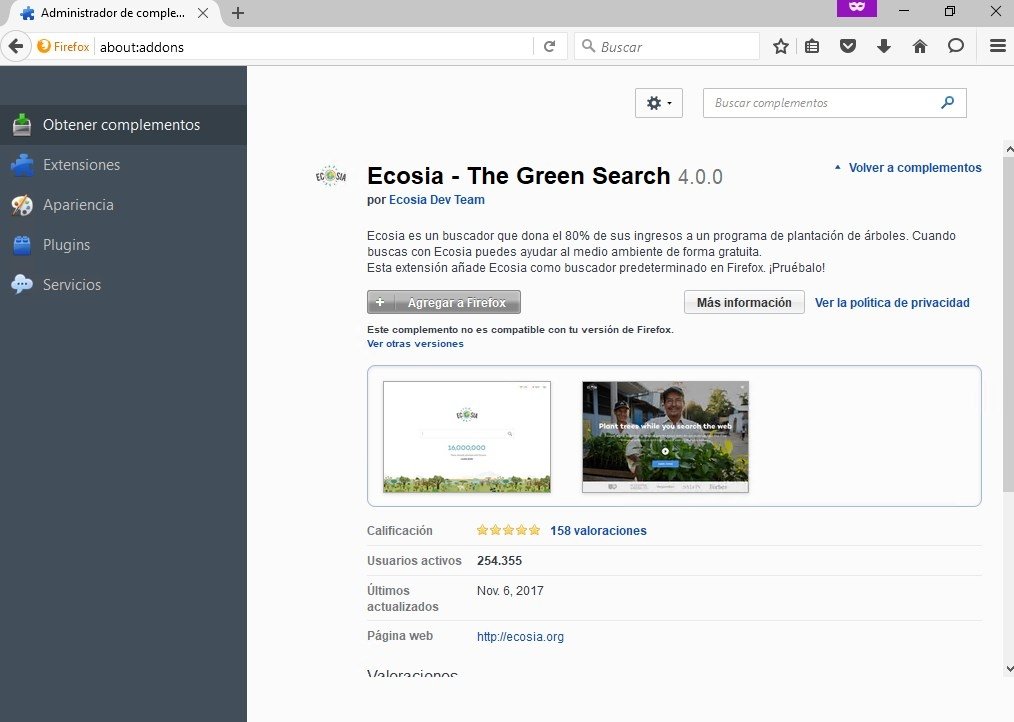The image size is (1014, 722).
Task: Click the Ecosia logo icon
Action: coord(331,176)
